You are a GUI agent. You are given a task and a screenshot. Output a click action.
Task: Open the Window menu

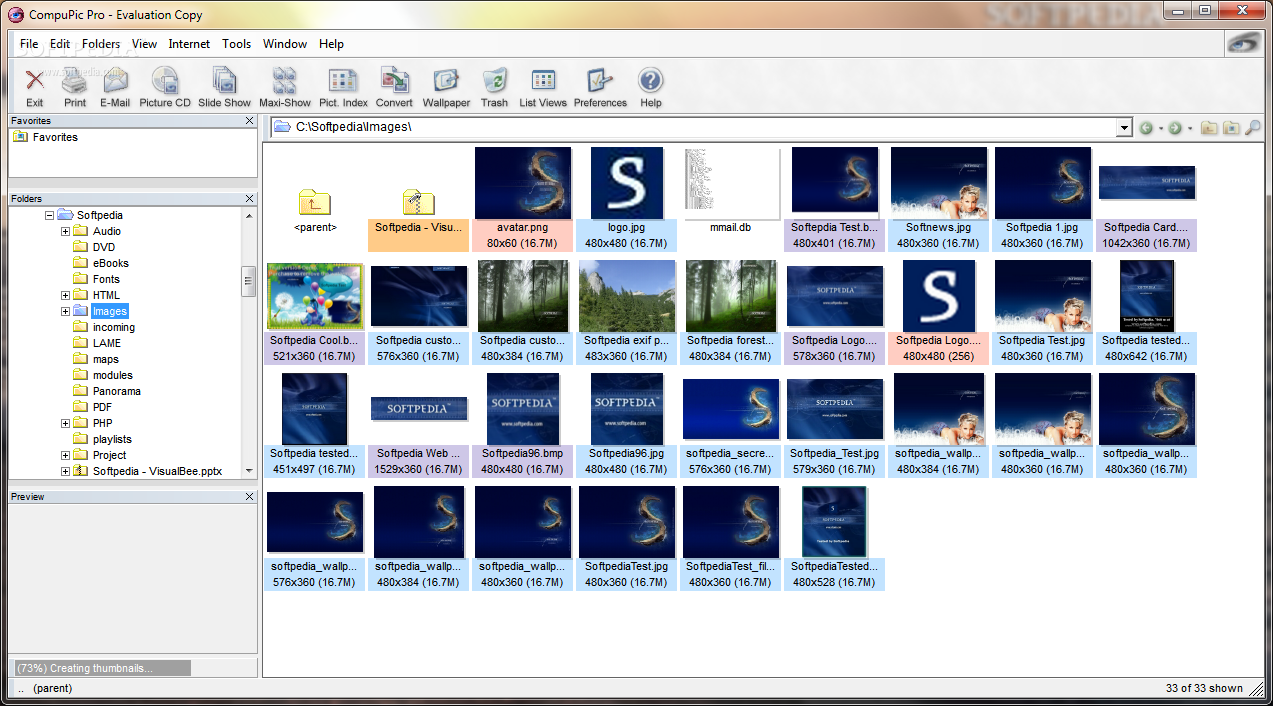tap(285, 44)
